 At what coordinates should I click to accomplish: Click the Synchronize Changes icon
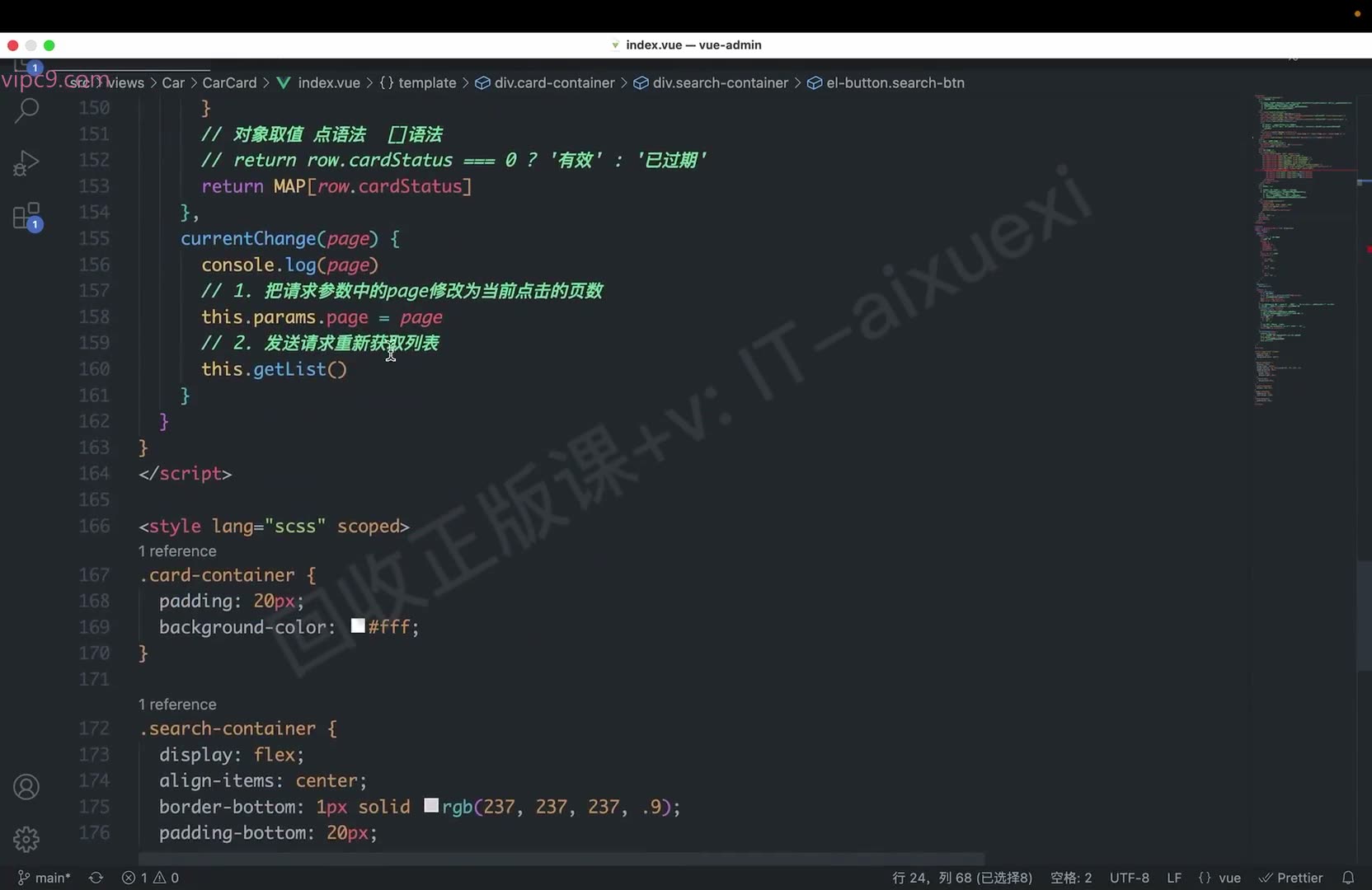coord(96,878)
